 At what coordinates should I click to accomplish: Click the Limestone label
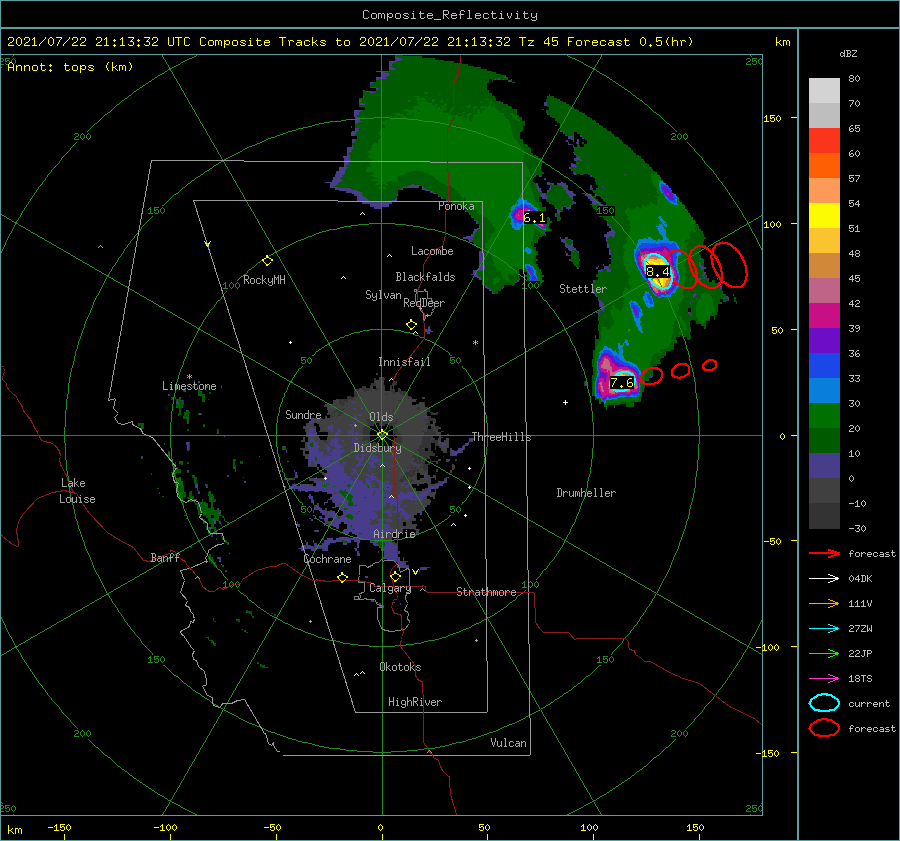point(189,386)
